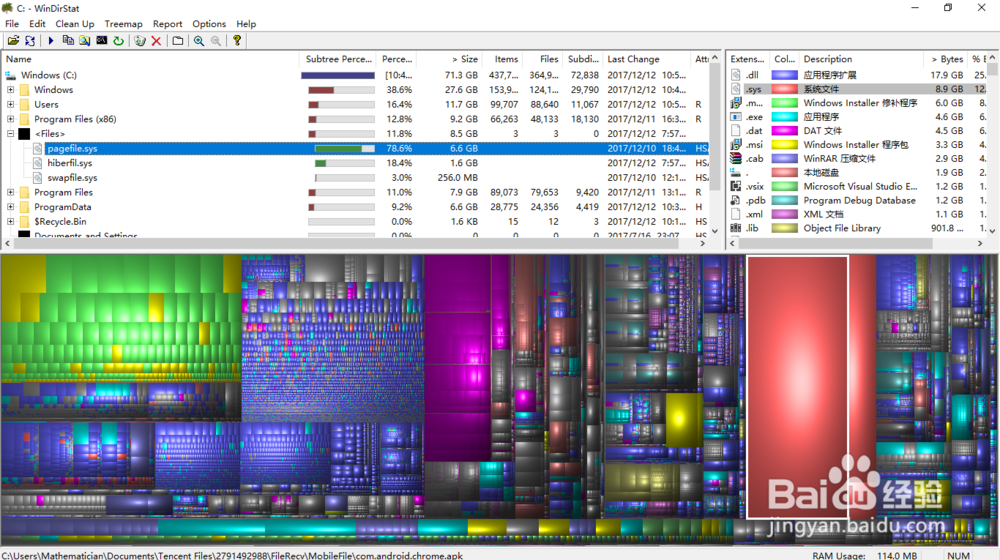Click the .cab WinRAR archive icon

coord(736,158)
